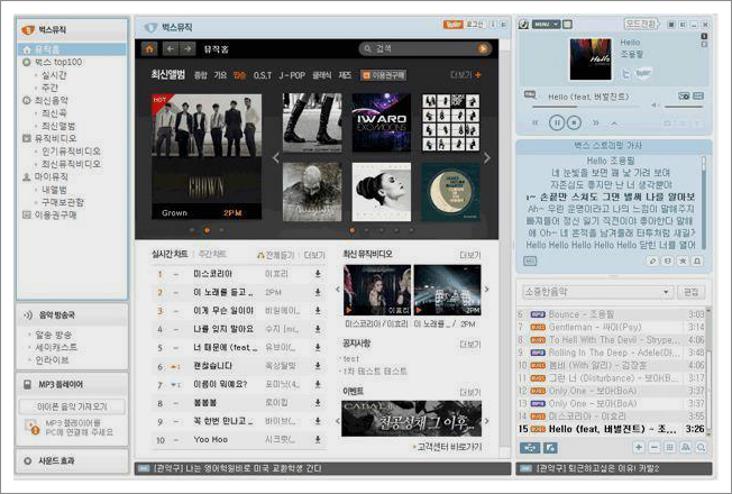Go to the music home via orange house icon
This screenshot has width=732, height=494.
coord(149,49)
